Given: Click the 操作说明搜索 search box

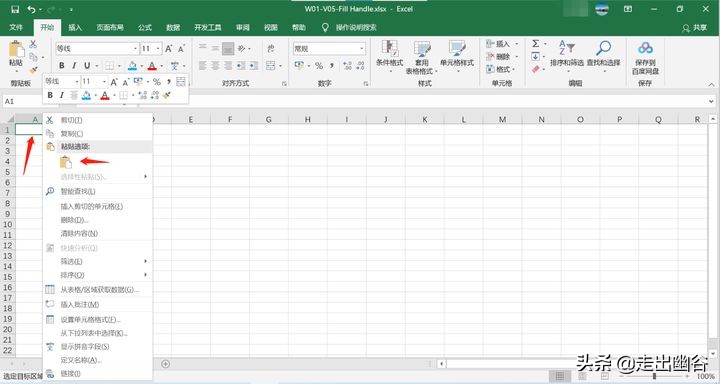Looking at the screenshot, I should coord(356,28).
